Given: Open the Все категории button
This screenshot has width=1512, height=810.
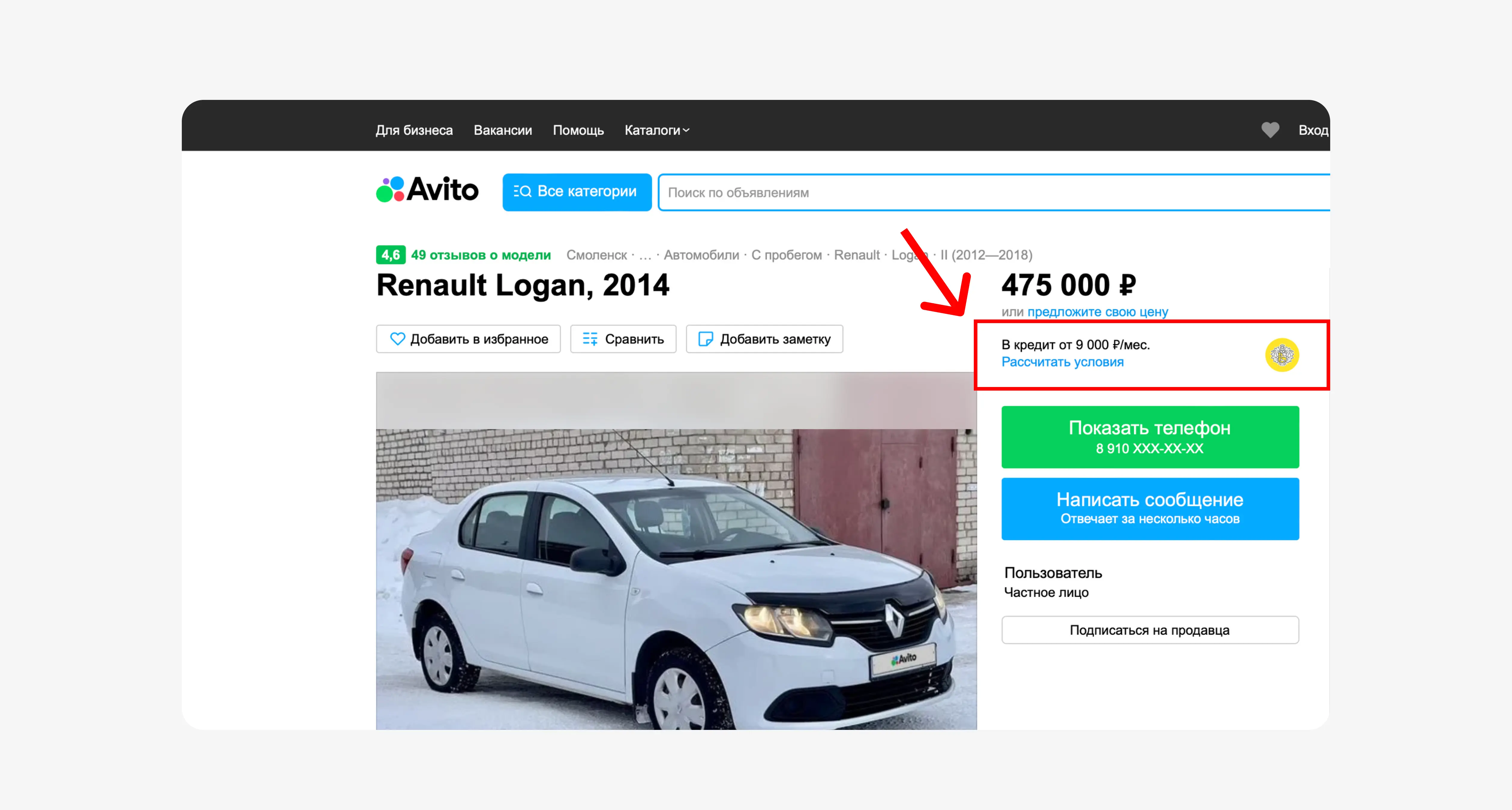Looking at the screenshot, I should (577, 192).
